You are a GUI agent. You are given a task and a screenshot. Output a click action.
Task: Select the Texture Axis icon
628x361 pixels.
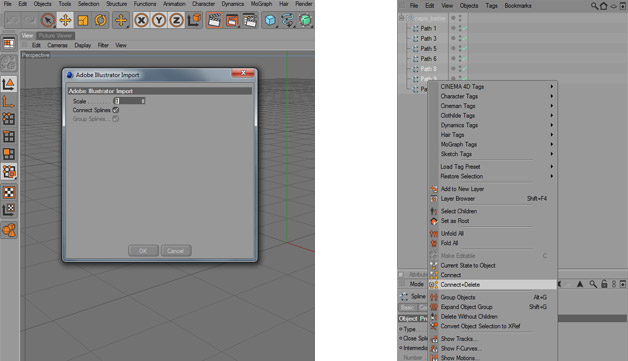pyautogui.click(x=9, y=210)
